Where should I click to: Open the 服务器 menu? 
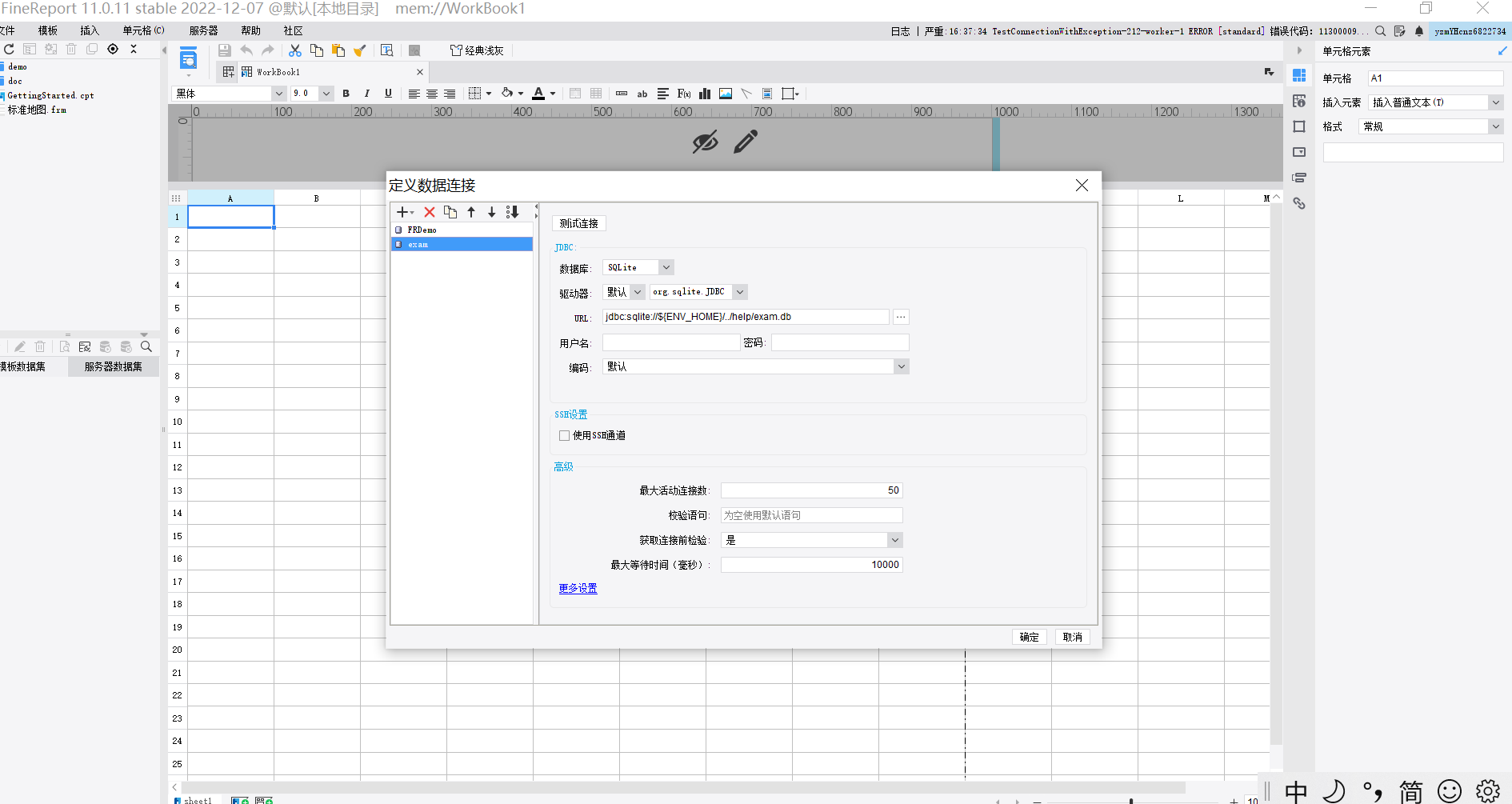pos(203,30)
